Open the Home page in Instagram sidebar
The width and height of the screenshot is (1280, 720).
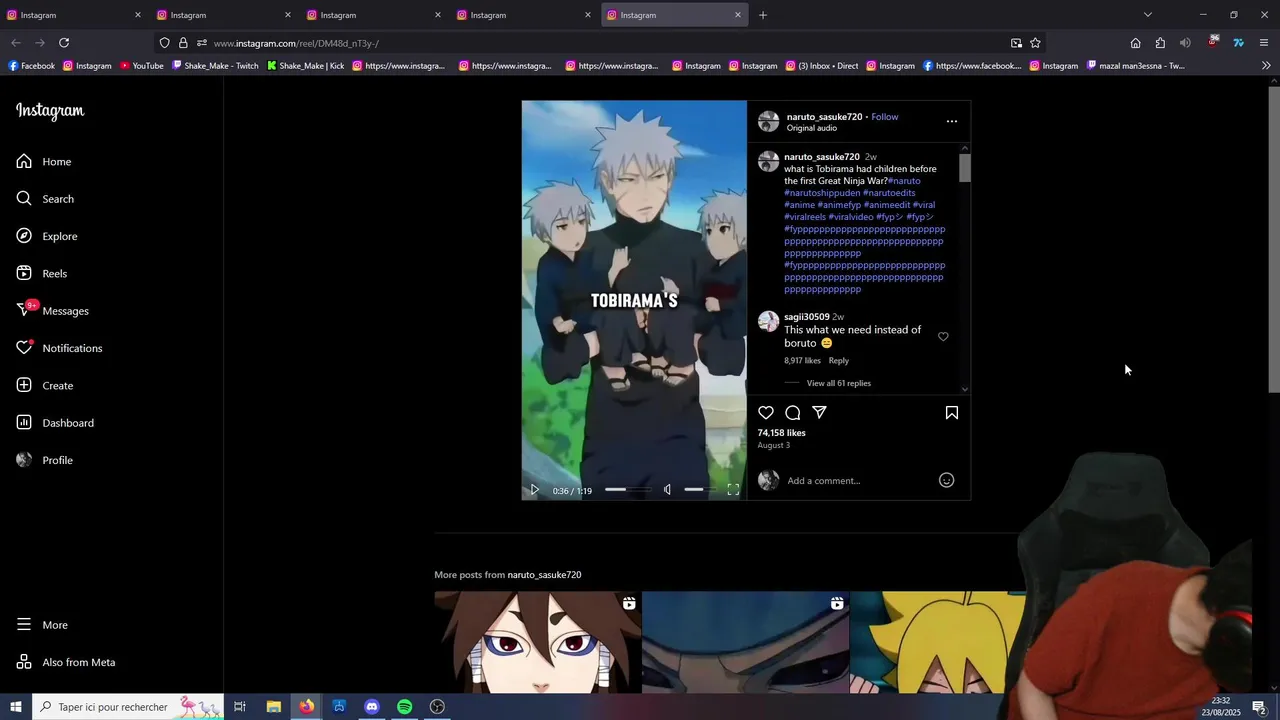coord(44,161)
